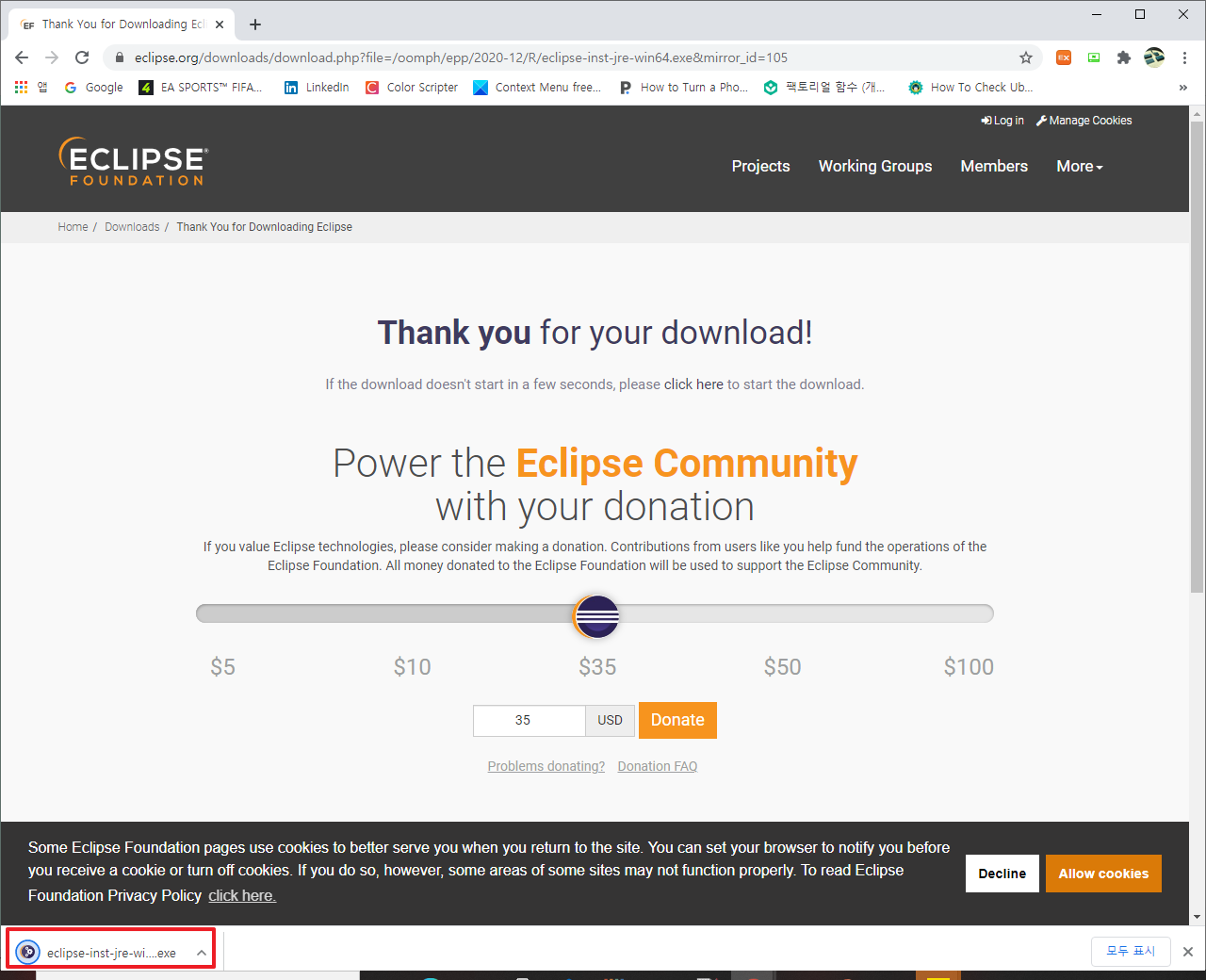Open the Problems donating? link
This screenshot has height=980, width=1206.
click(546, 766)
